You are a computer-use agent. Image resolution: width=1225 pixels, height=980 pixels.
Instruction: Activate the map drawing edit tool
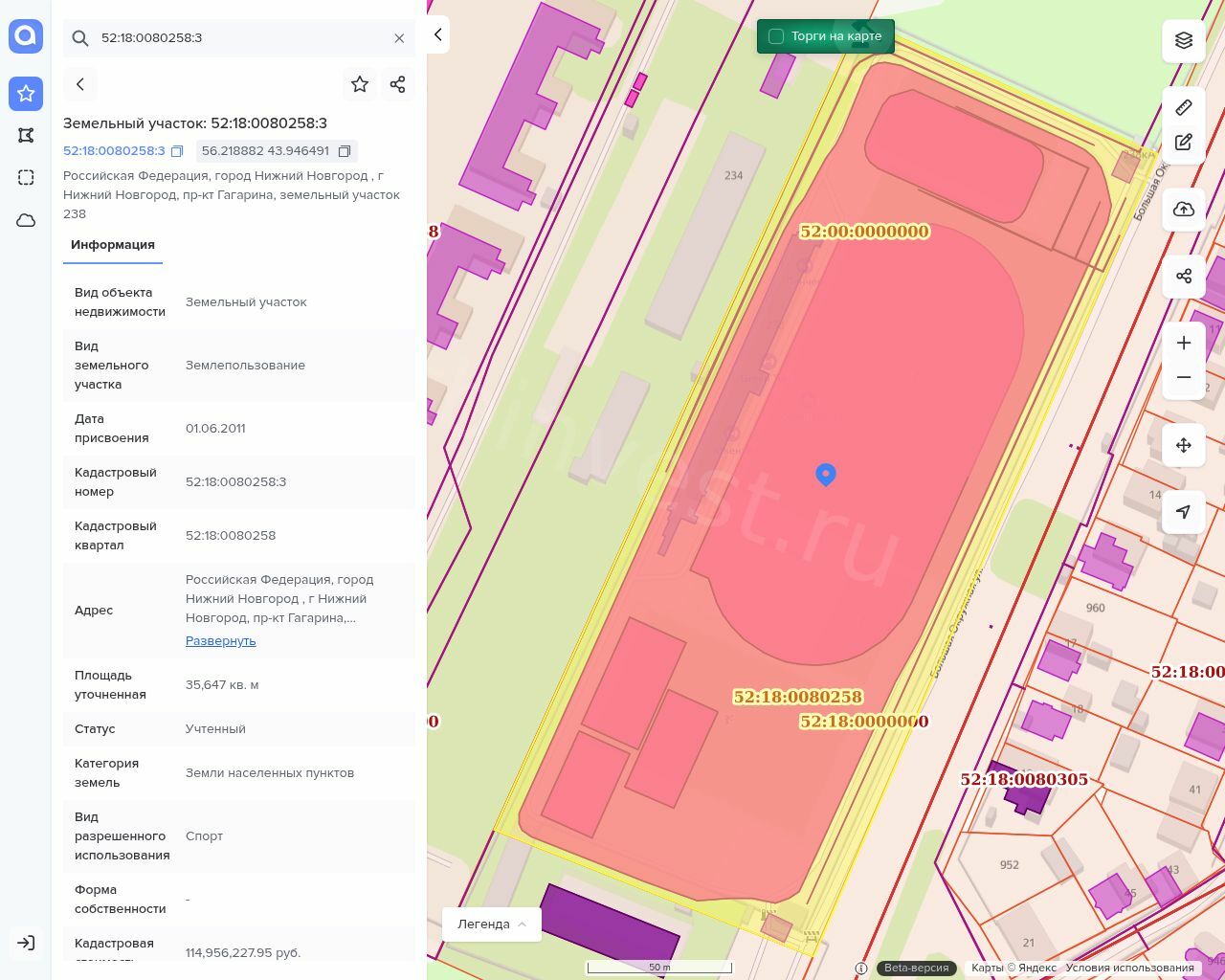click(1184, 143)
